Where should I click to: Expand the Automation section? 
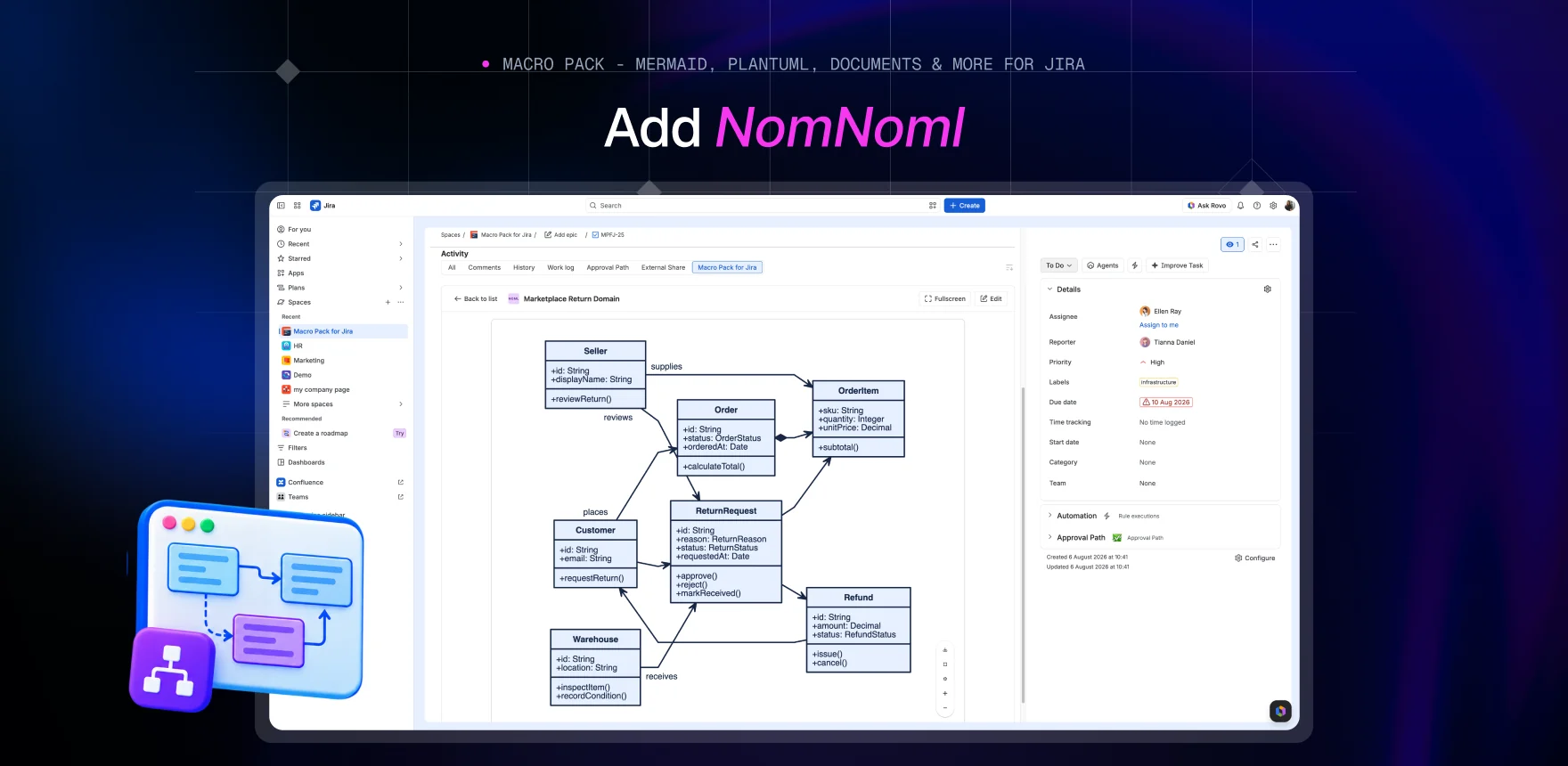tap(1050, 516)
